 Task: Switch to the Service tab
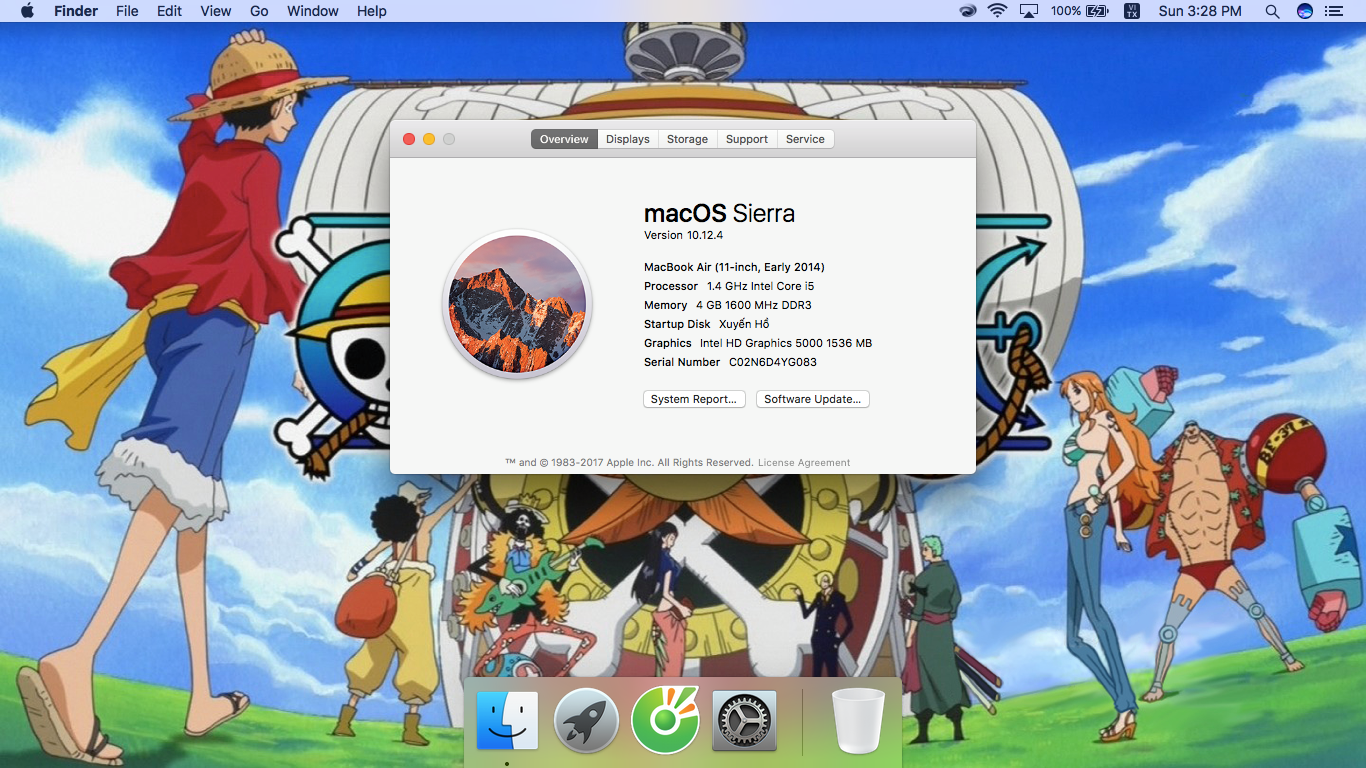(x=805, y=139)
